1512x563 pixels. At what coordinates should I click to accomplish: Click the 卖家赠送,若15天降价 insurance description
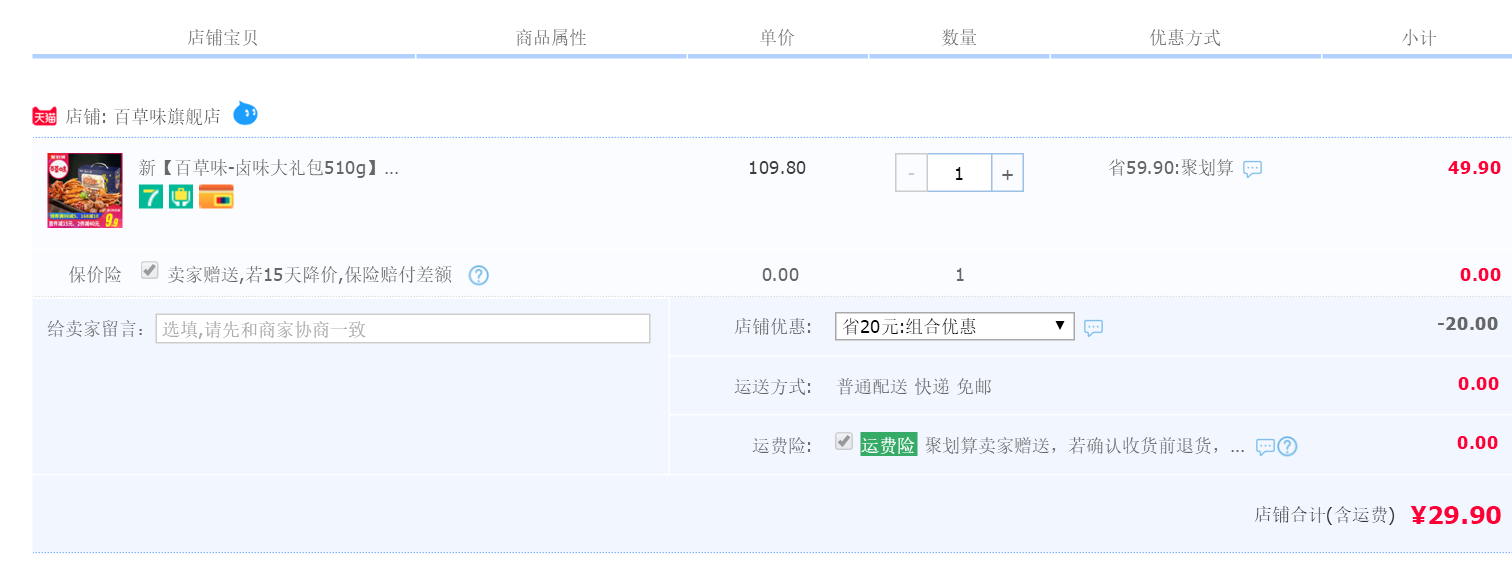310,275
